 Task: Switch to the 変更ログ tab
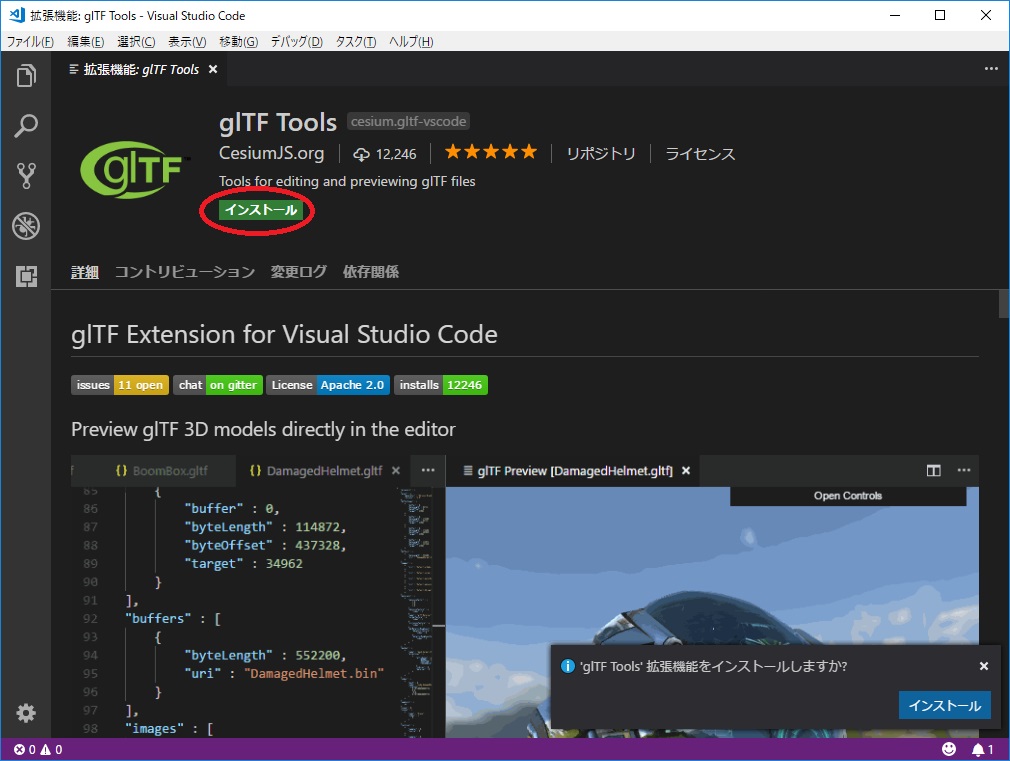coord(297,271)
